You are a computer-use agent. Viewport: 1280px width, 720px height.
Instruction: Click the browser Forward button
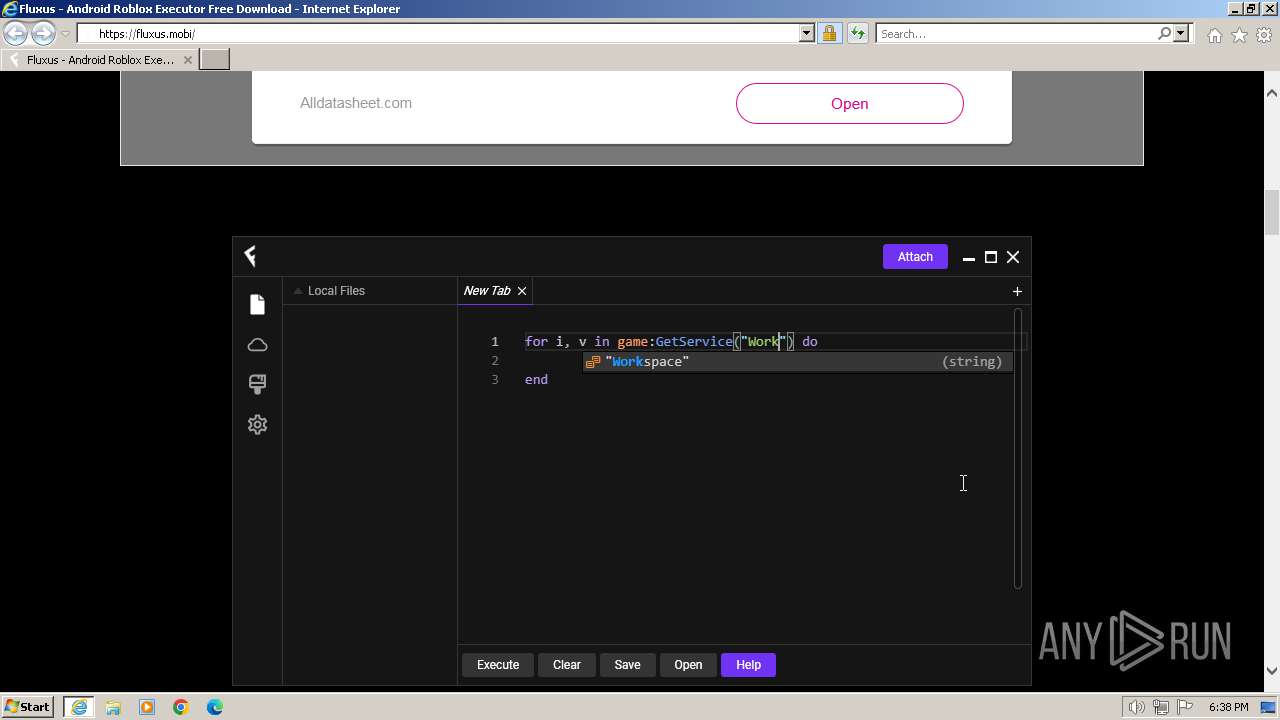[x=43, y=34]
